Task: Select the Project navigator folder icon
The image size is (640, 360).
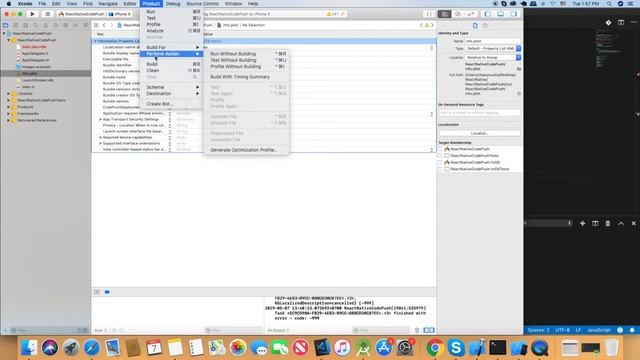Action: point(6,25)
